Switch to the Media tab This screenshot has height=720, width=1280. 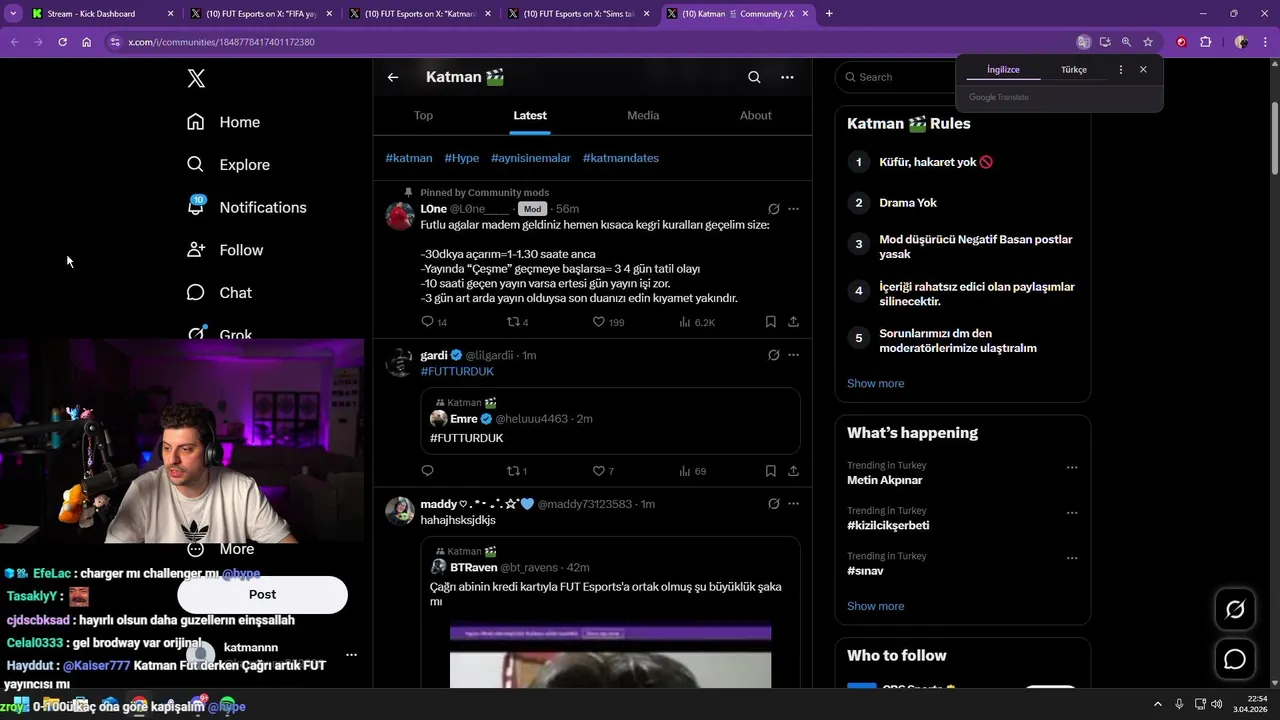[x=643, y=115]
